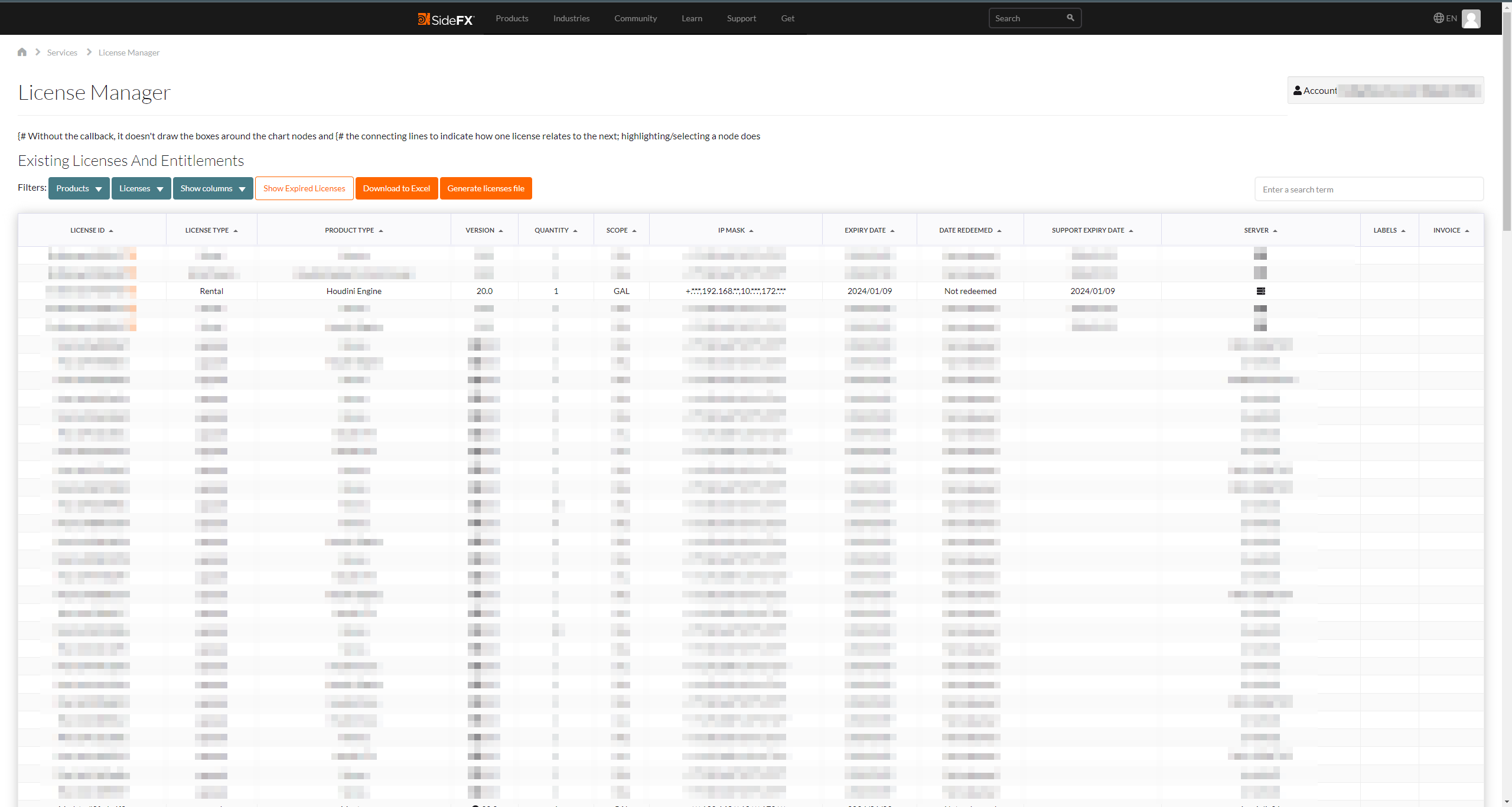
Task: Open the Industries nav menu
Action: point(571,18)
